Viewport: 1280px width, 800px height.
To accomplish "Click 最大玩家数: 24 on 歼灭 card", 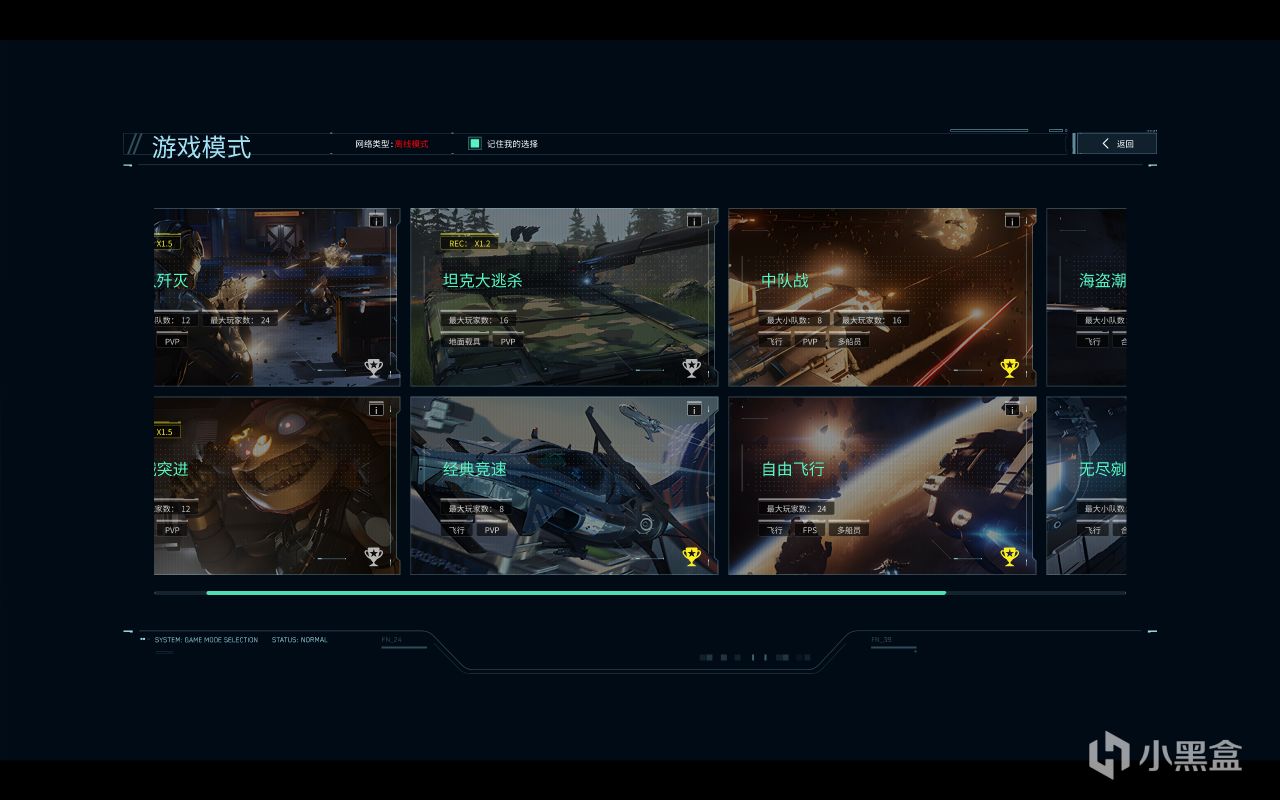I will [x=240, y=320].
